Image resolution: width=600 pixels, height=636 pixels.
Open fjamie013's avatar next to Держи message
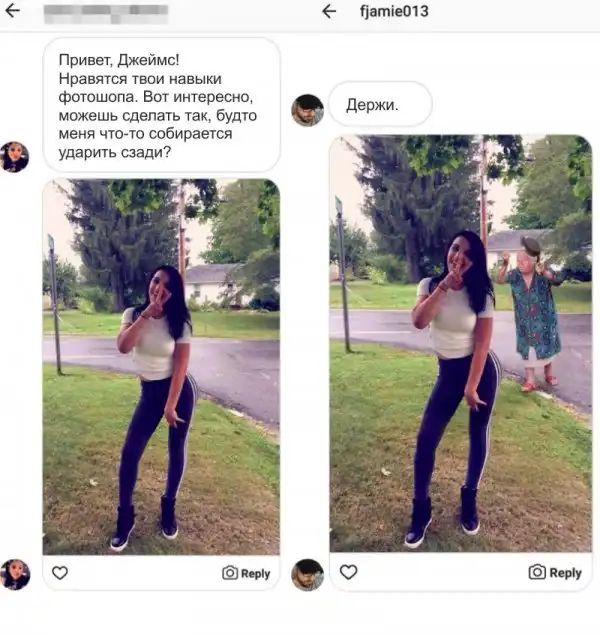click(x=308, y=110)
